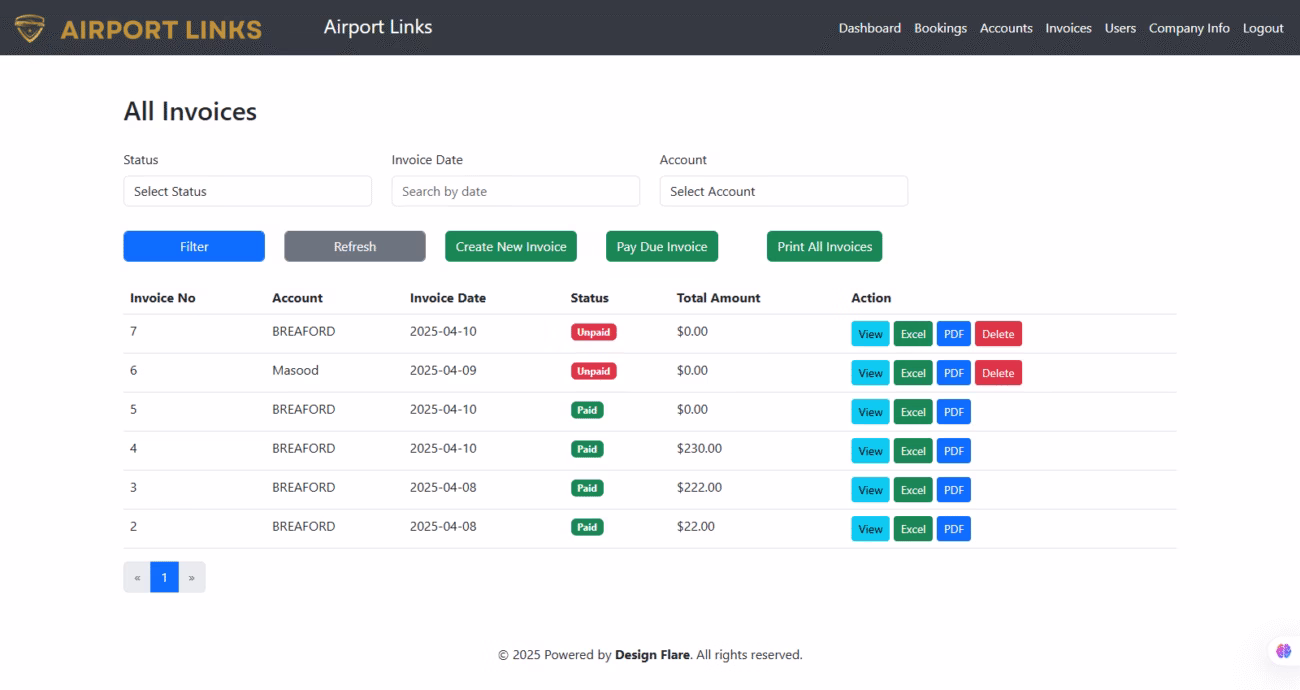1300x690 pixels.
Task: Click the gray Refresh button
Action: click(x=354, y=247)
